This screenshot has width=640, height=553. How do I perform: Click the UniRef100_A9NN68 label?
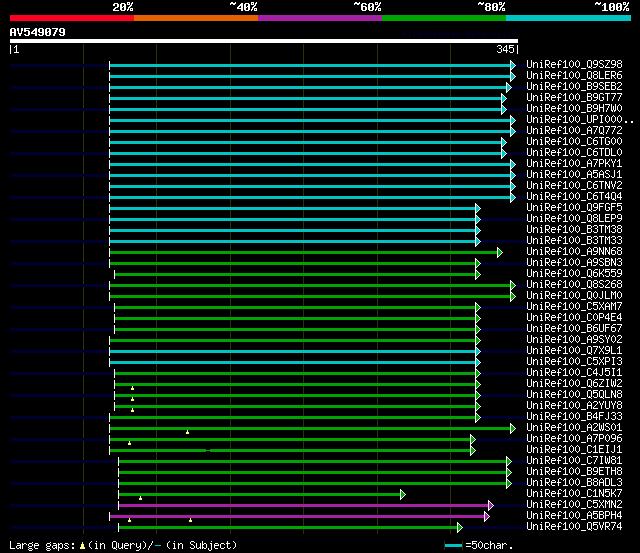tap(574, 252)
